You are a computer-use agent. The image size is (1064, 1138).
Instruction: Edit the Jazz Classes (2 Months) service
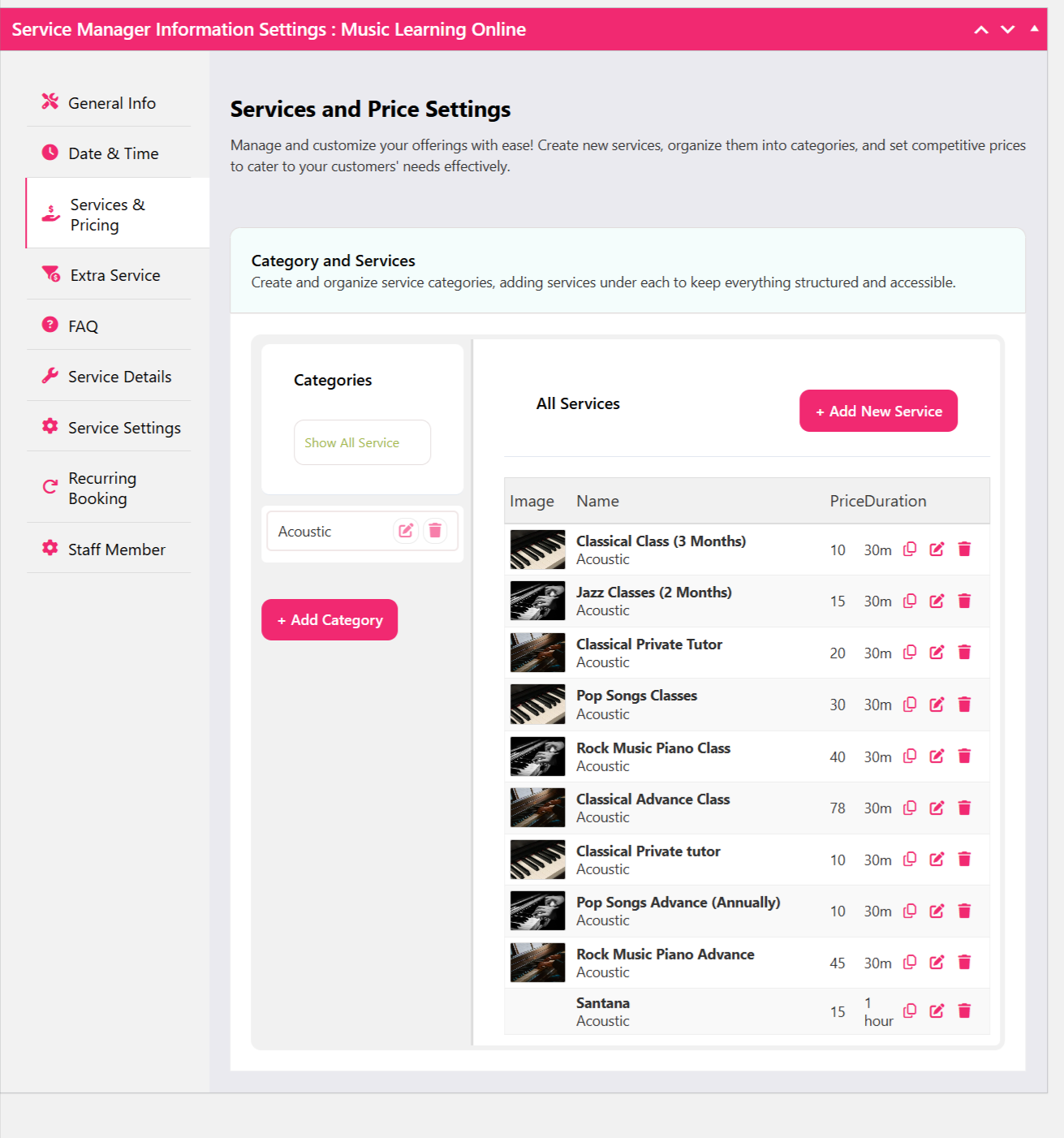click(937, 601)
